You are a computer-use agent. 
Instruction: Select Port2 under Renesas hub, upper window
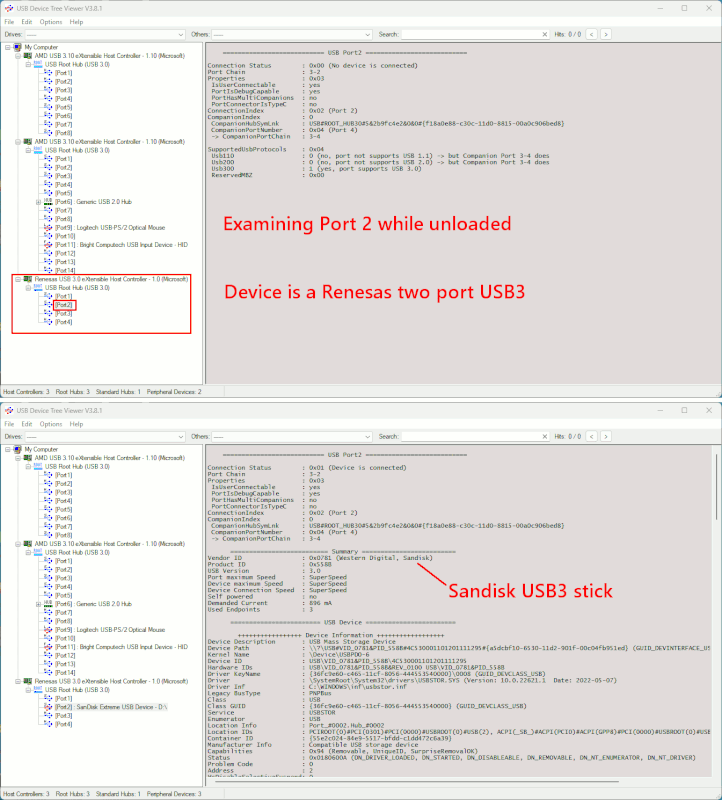point(64,305)
